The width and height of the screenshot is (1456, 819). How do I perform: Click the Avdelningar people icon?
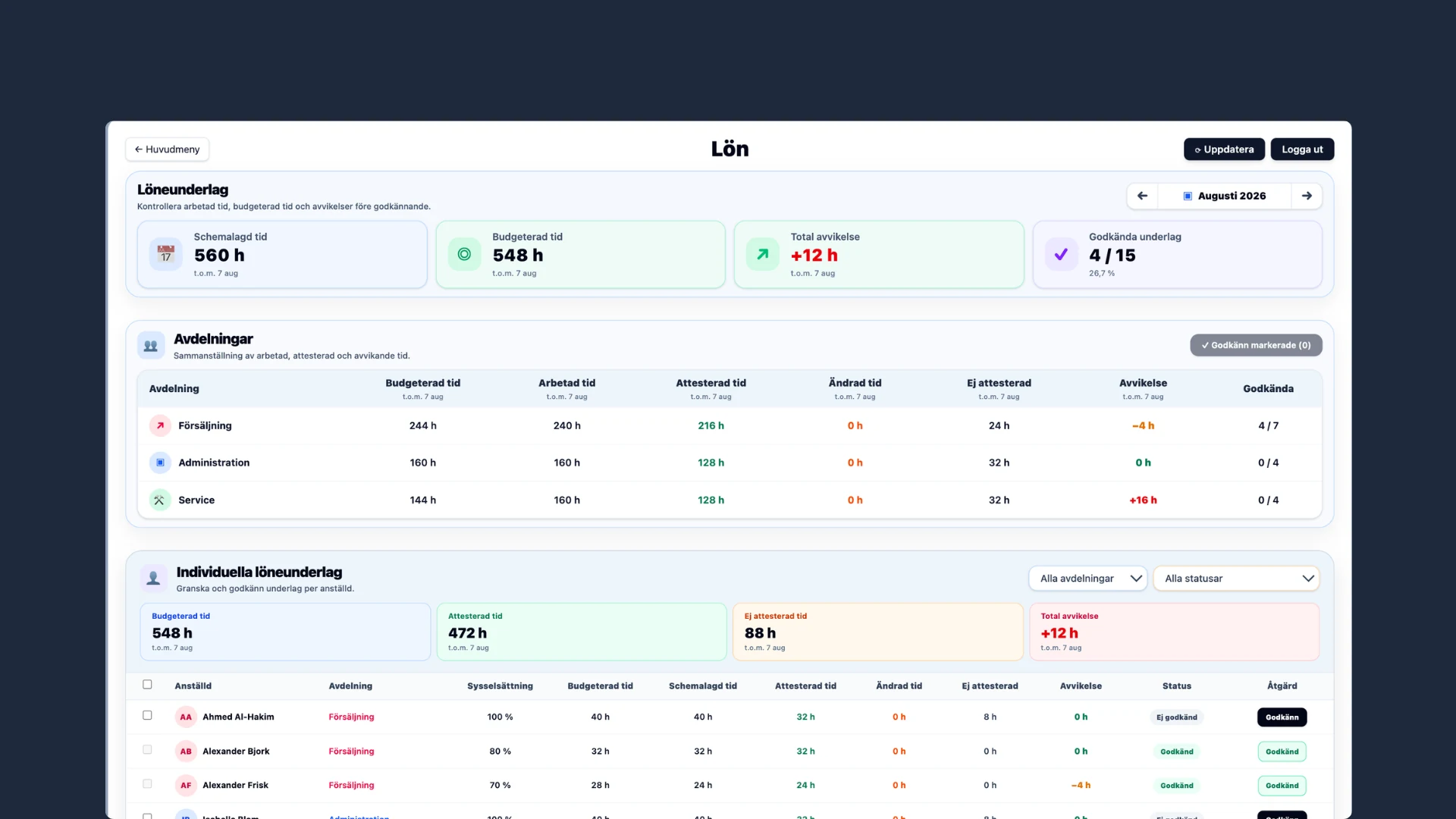151,346
